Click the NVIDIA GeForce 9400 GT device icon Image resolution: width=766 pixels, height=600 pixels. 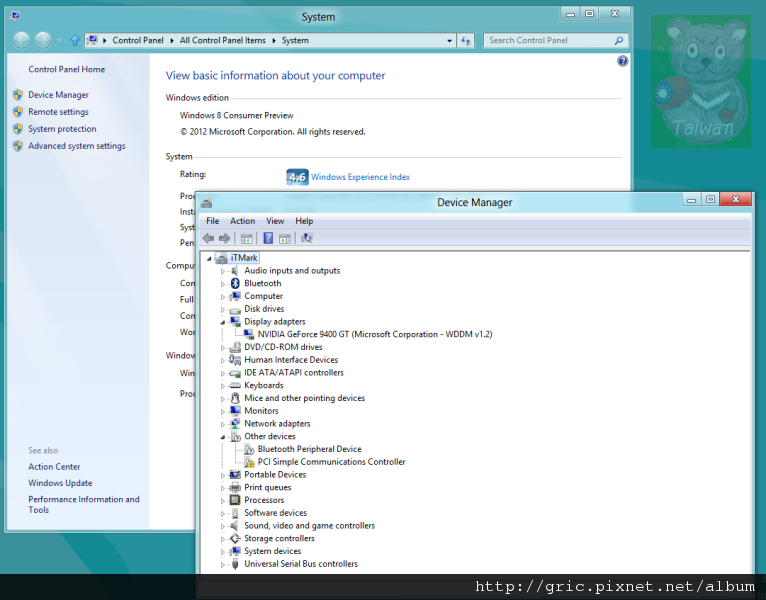[x=249, y=334]
